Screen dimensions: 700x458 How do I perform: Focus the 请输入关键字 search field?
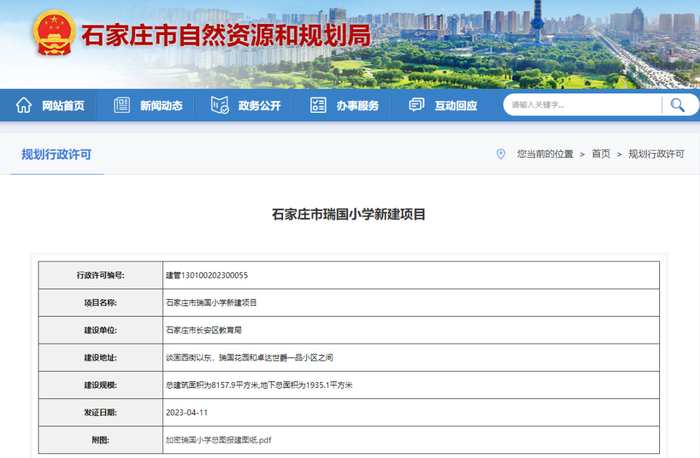pos(582,105)
